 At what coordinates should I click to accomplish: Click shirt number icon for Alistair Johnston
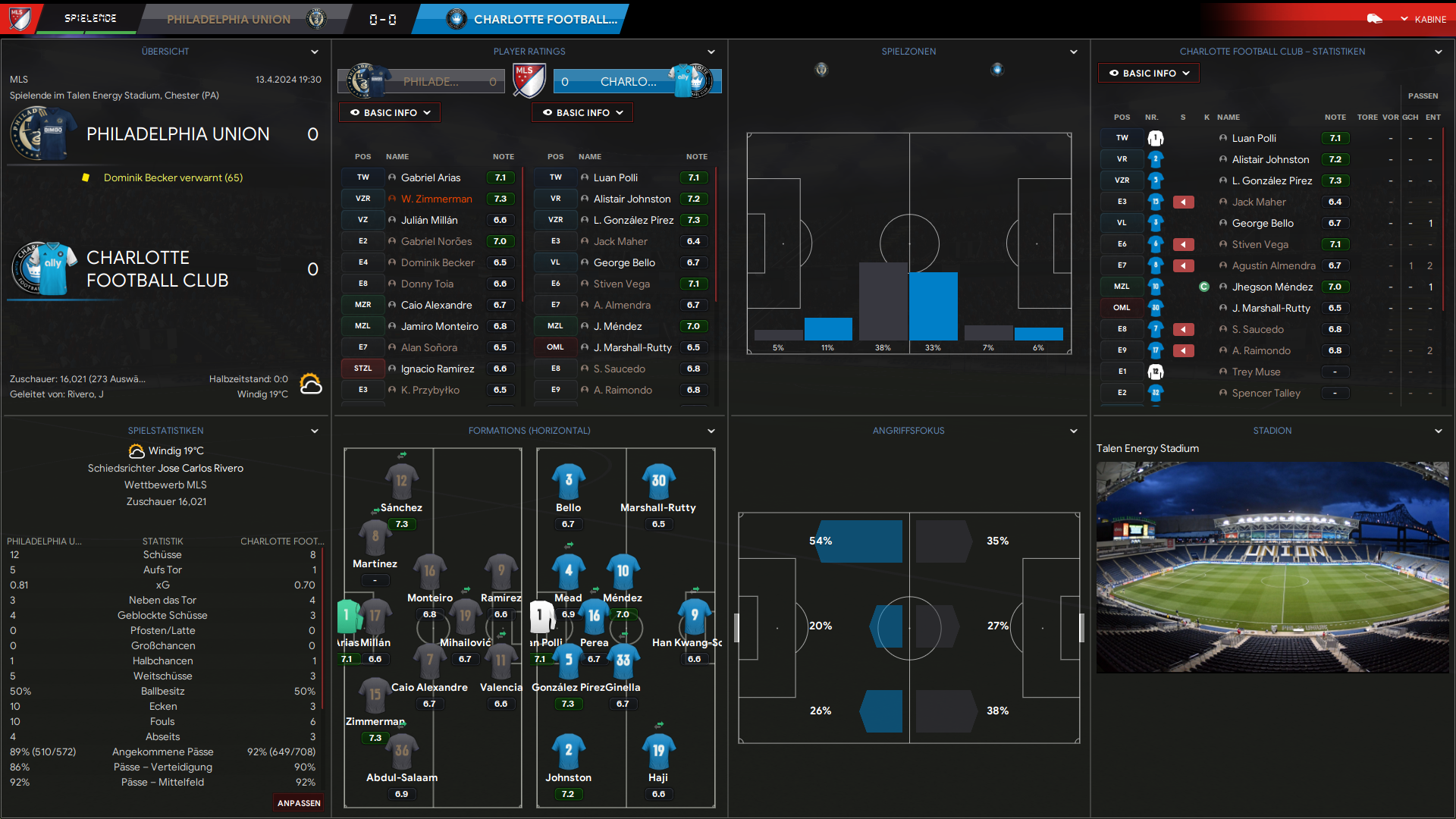[1156, 160]
